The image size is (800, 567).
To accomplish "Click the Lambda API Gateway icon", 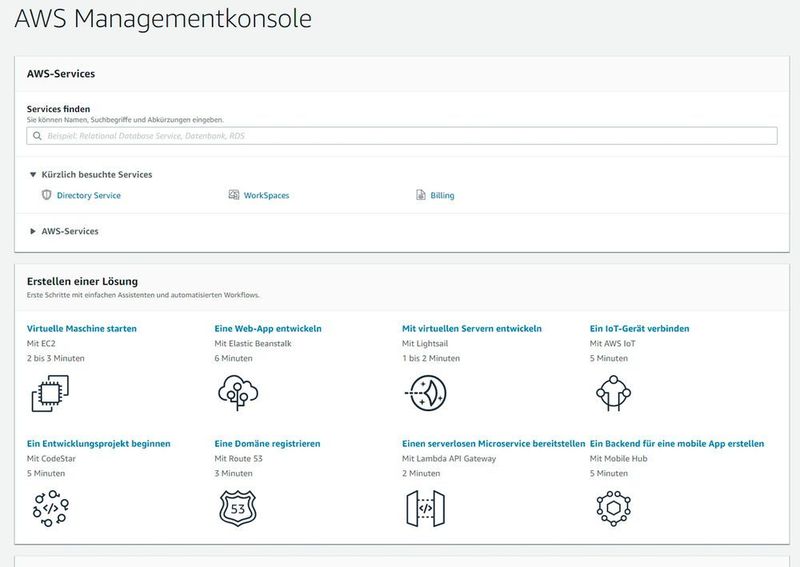I will coord(426,508).
